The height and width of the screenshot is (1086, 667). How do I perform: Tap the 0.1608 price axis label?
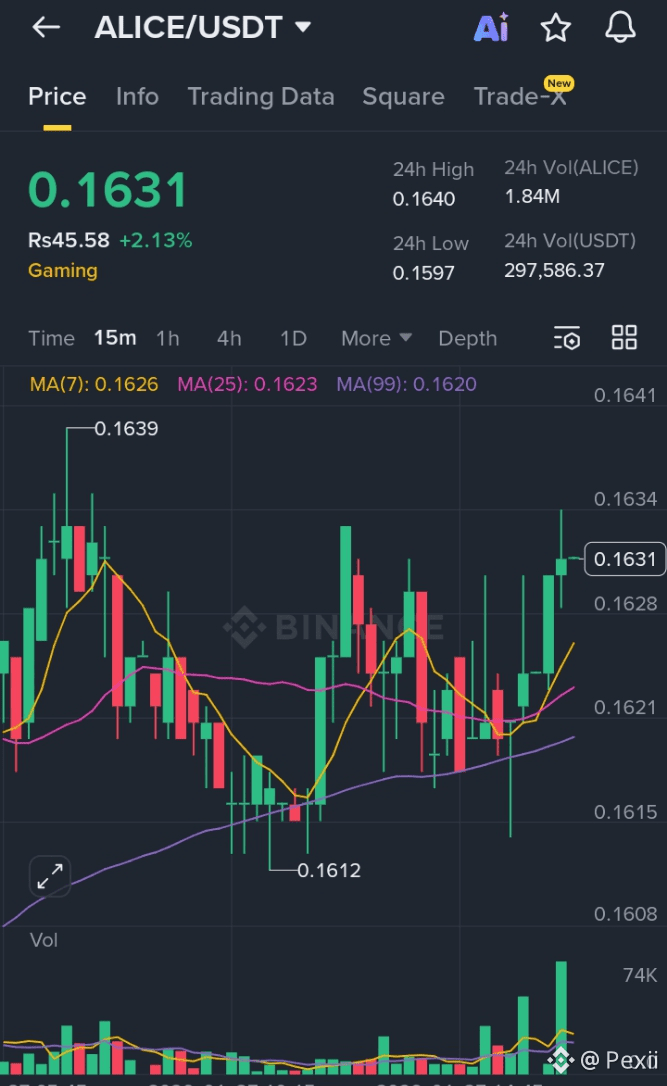[x=625, y=914]
